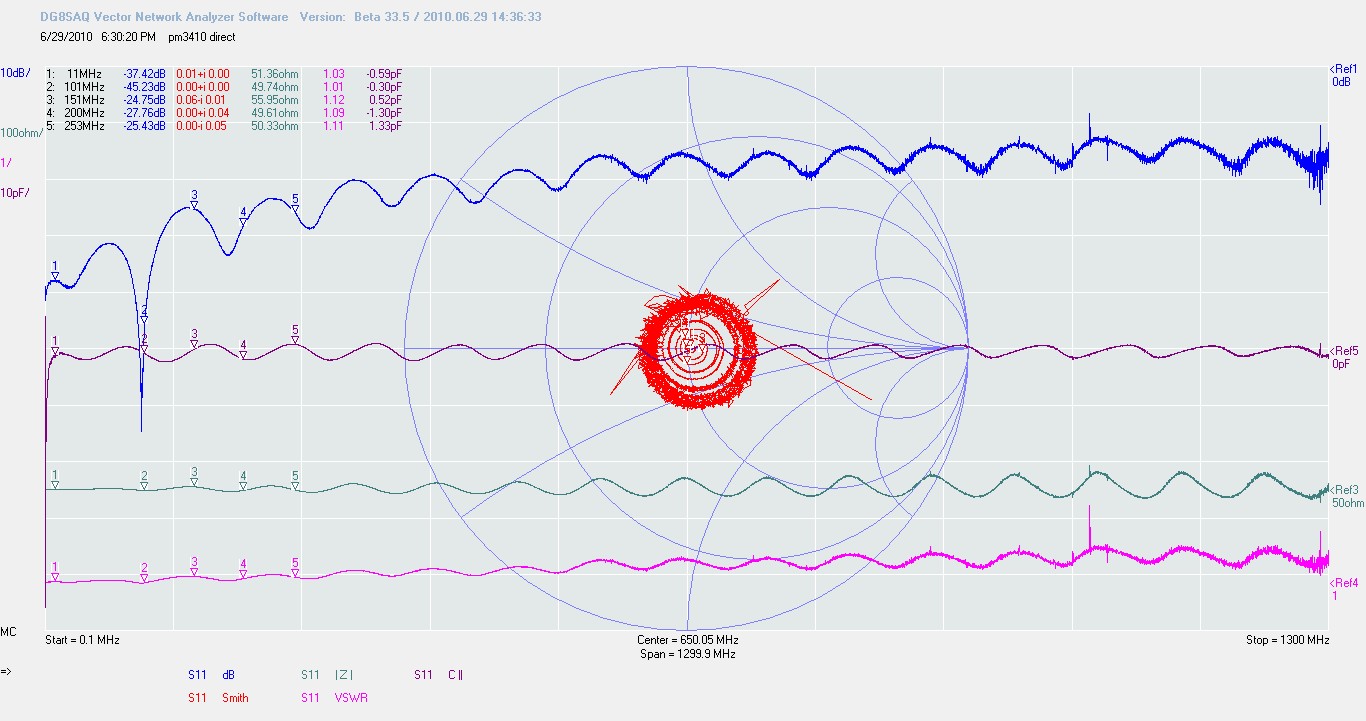Viewport: 1366px width, 721px height.
Task: Click the Ref3 50ohm reference level indicator
Action: click(1347, 496)
